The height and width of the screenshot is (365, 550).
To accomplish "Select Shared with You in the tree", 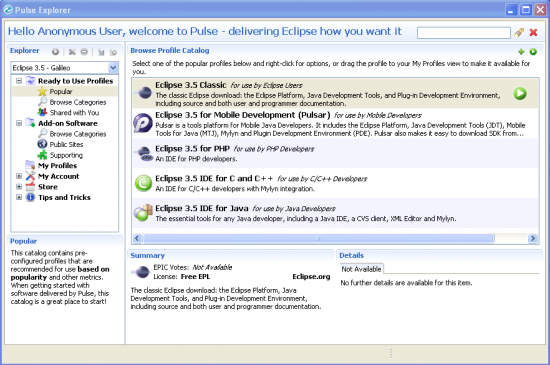I will [x=74, y=113].
